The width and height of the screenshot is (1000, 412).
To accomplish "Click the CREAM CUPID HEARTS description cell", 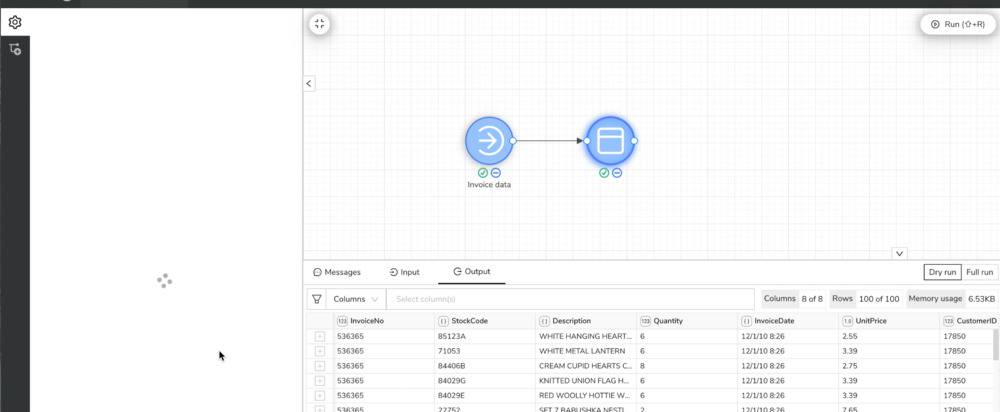I will (586, 366).
